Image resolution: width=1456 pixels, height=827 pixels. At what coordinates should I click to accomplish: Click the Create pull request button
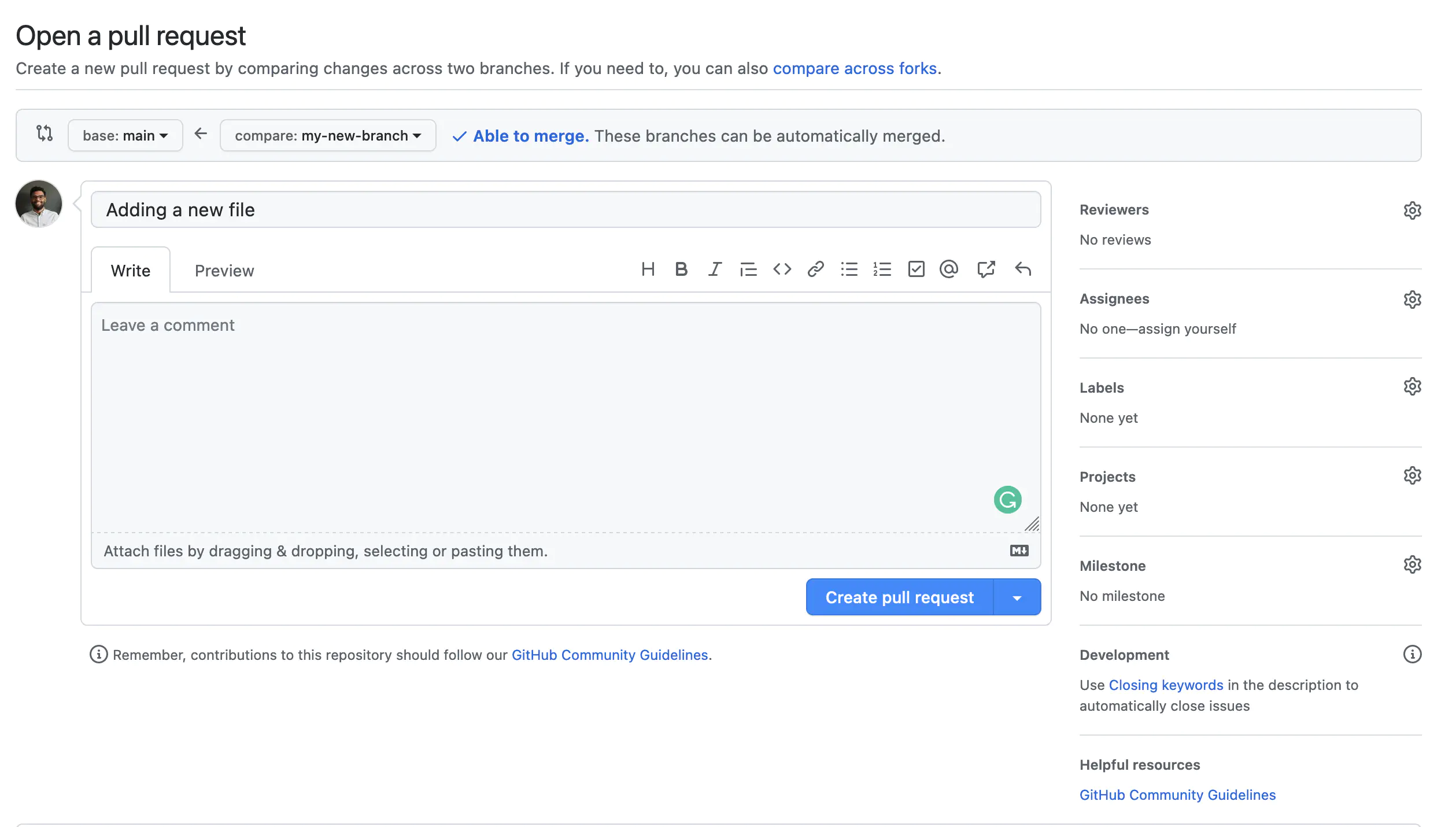tap(900, 597)
